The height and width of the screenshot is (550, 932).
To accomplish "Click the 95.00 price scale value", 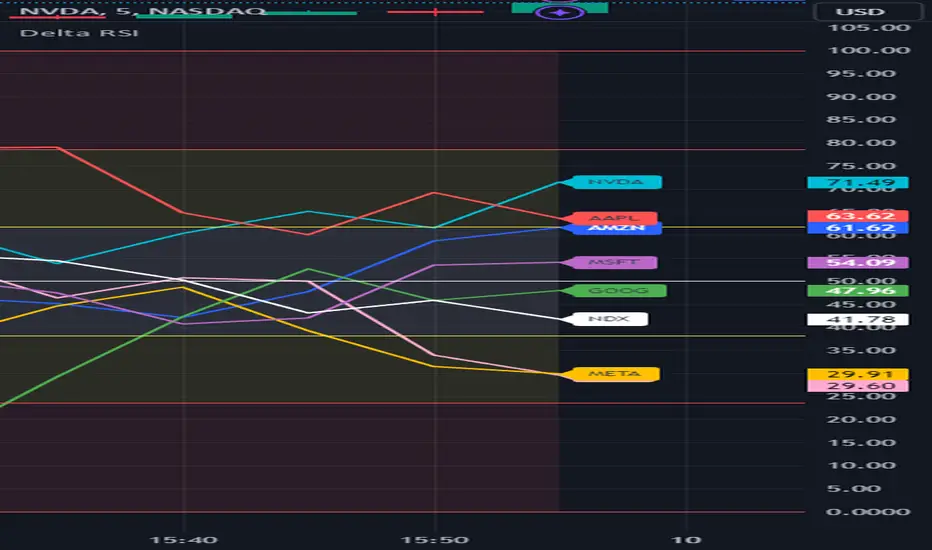I will pyautogui.click(x=861, y=74).
